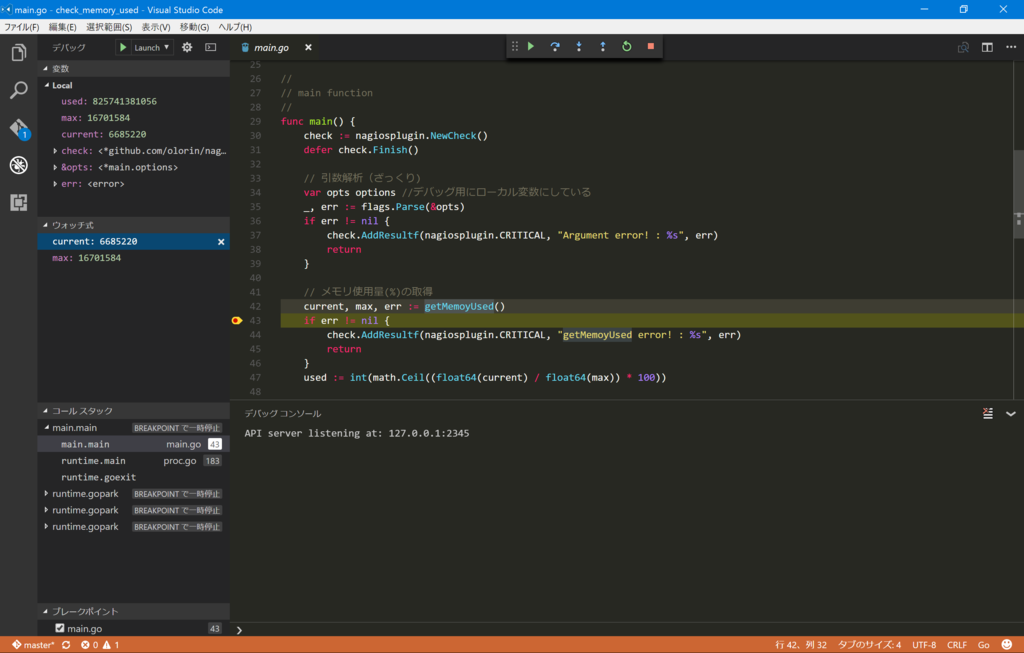The image size is (1024, 653).
Task: Click the master* branch indicator
Action: (x=32, y=645)
